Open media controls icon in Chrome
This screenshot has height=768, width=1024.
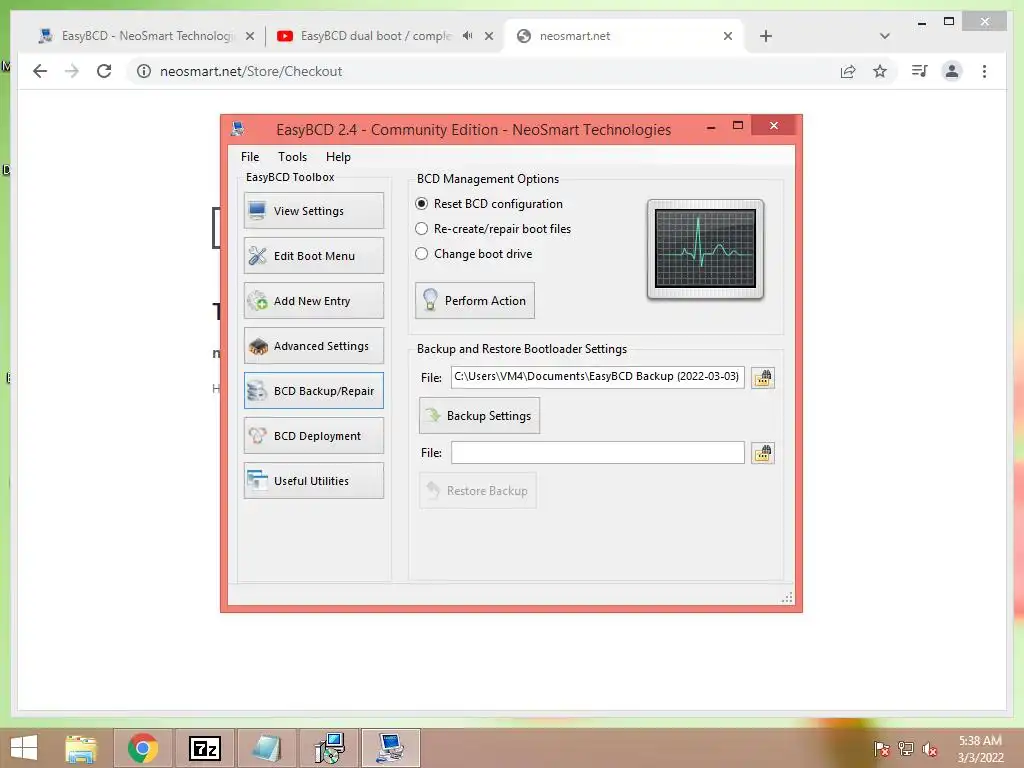point(920,71)
